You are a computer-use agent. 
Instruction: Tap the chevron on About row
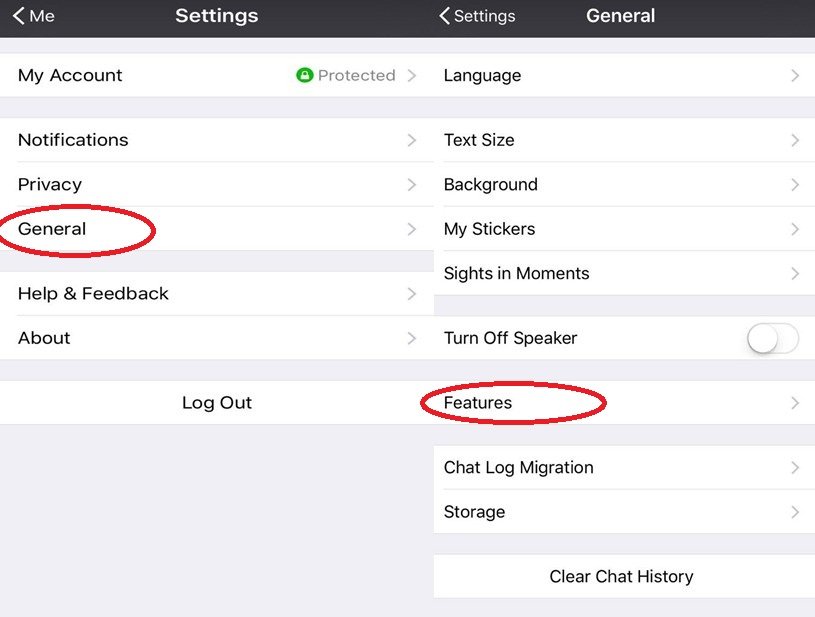coord(411,338)
